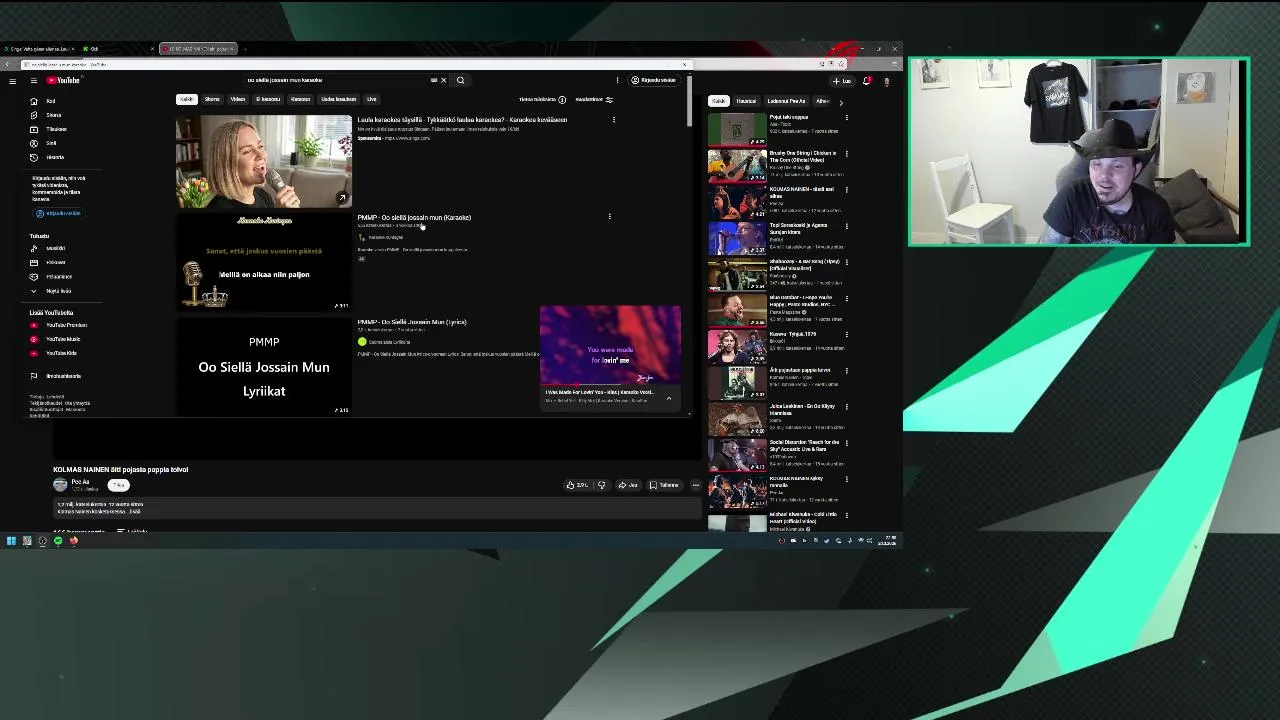Like the KOLMAS NAINEN video
Viewport: 1280px width, 720px height.
coord(577,485)
